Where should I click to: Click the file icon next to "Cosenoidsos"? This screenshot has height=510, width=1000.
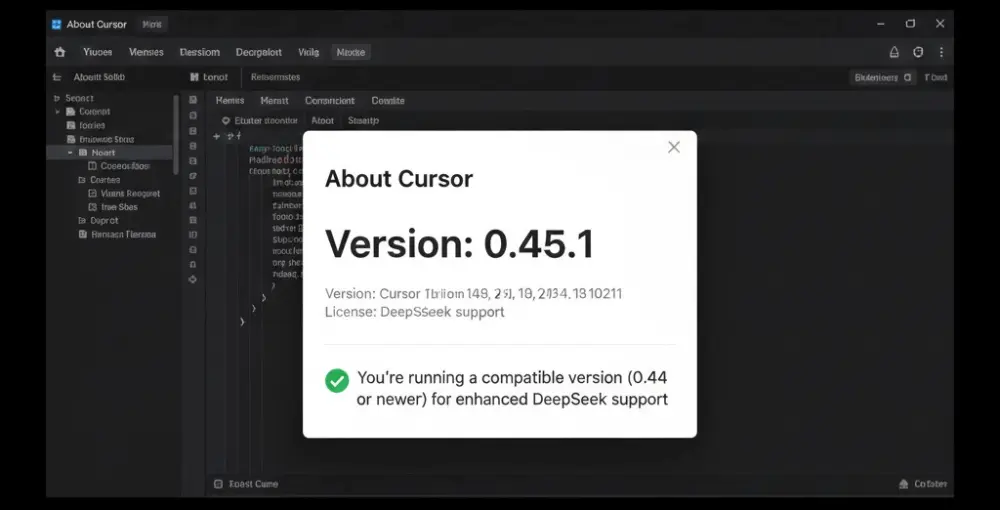[92, 166]
